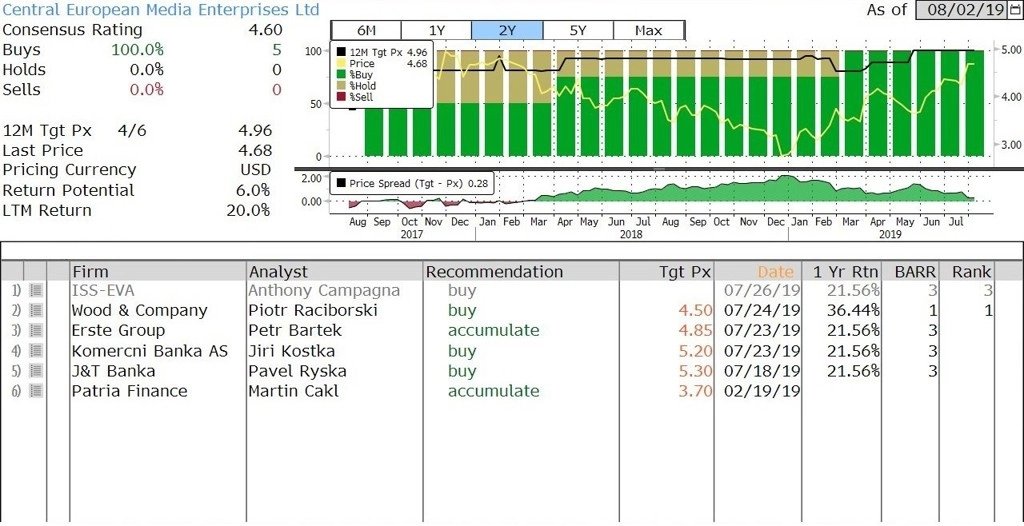Click analyst Pavel Ryska

pos(297,372)
